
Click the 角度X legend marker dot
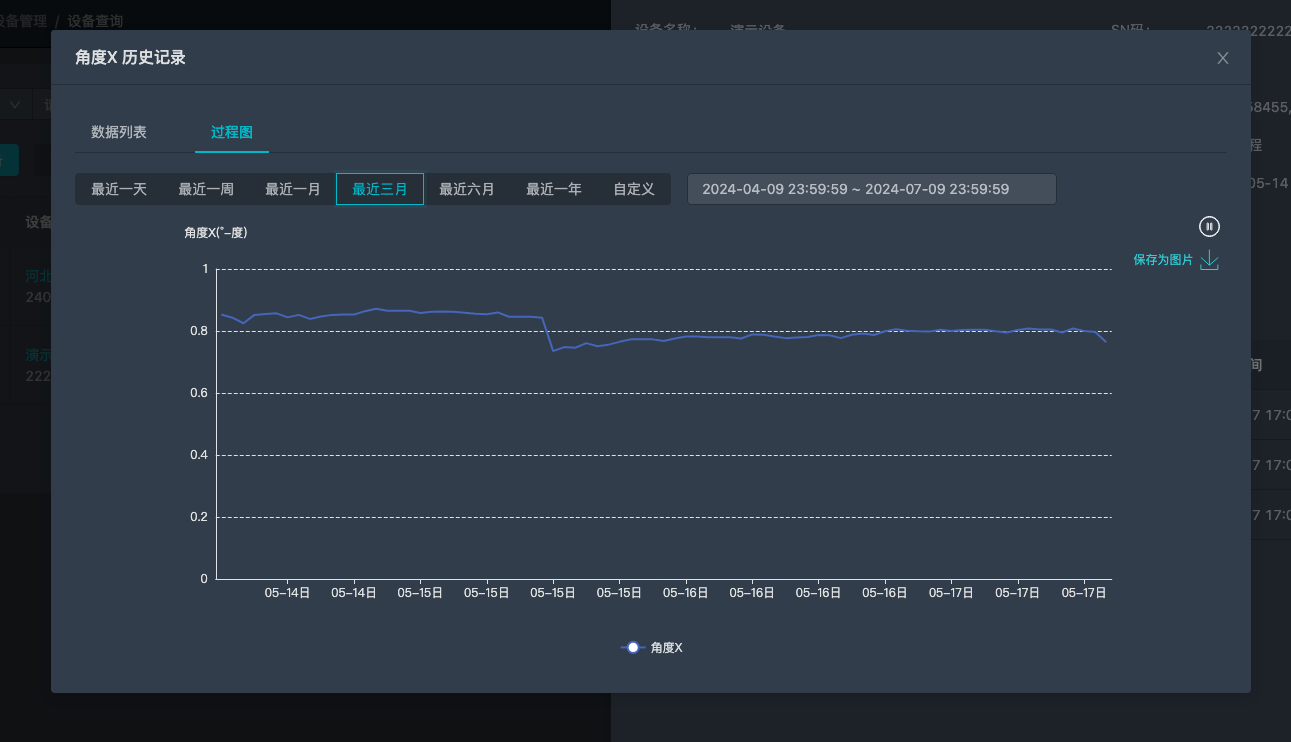pyautogui.click(x=632, y=647)
